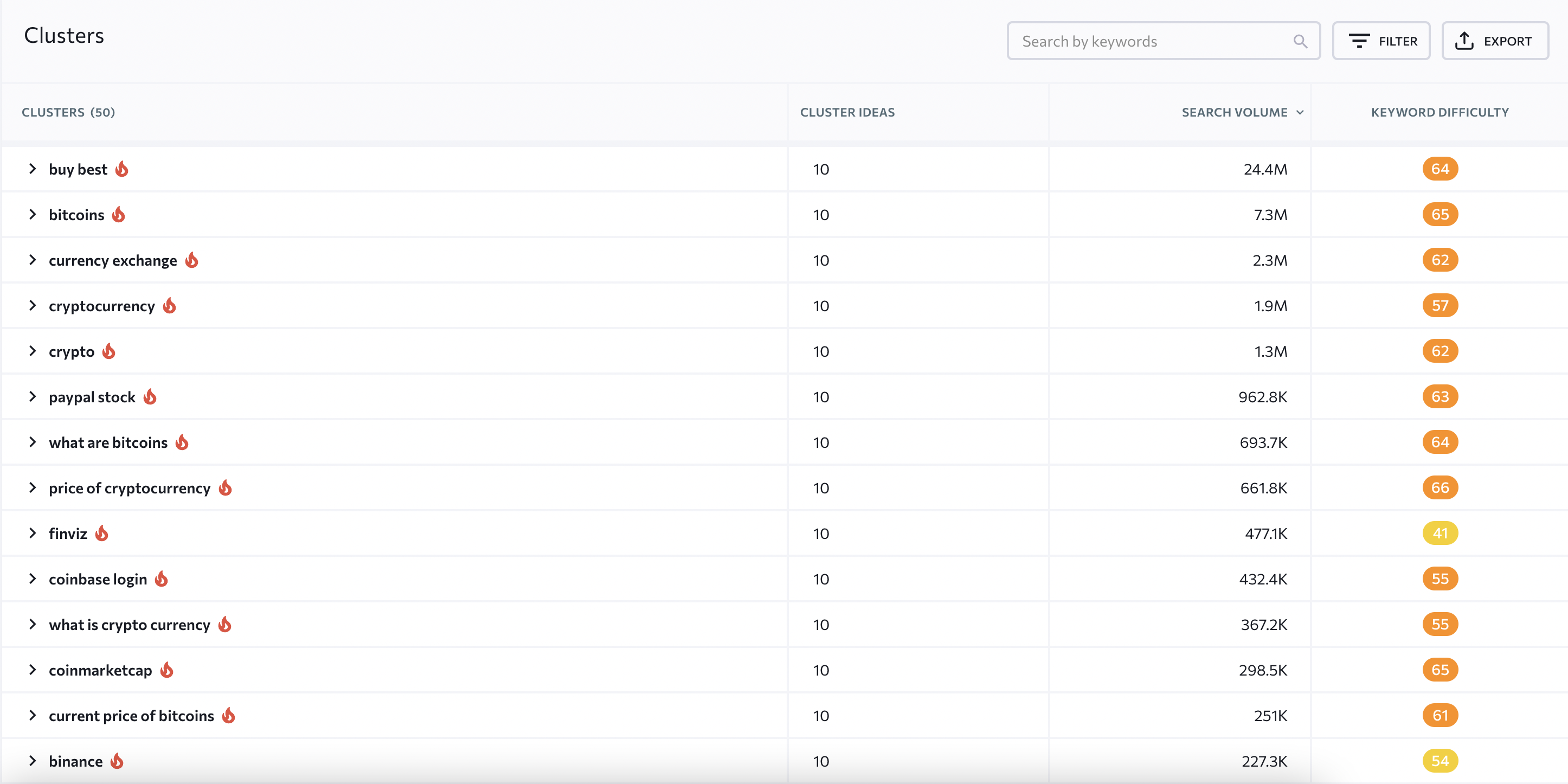Select the 298.5K search volume value
Image resolution: width=1568 pixels, height=784 pixels.
1263,670
